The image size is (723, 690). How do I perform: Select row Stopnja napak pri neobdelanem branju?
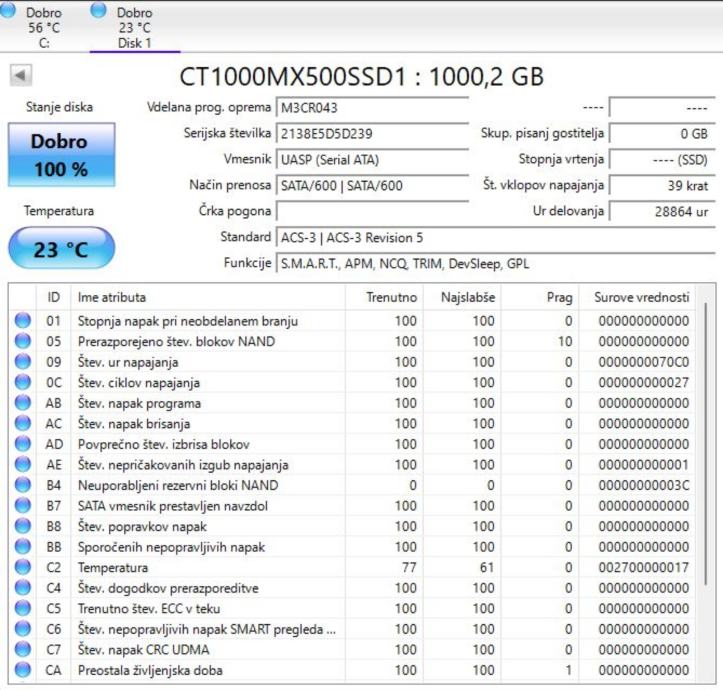352,321
